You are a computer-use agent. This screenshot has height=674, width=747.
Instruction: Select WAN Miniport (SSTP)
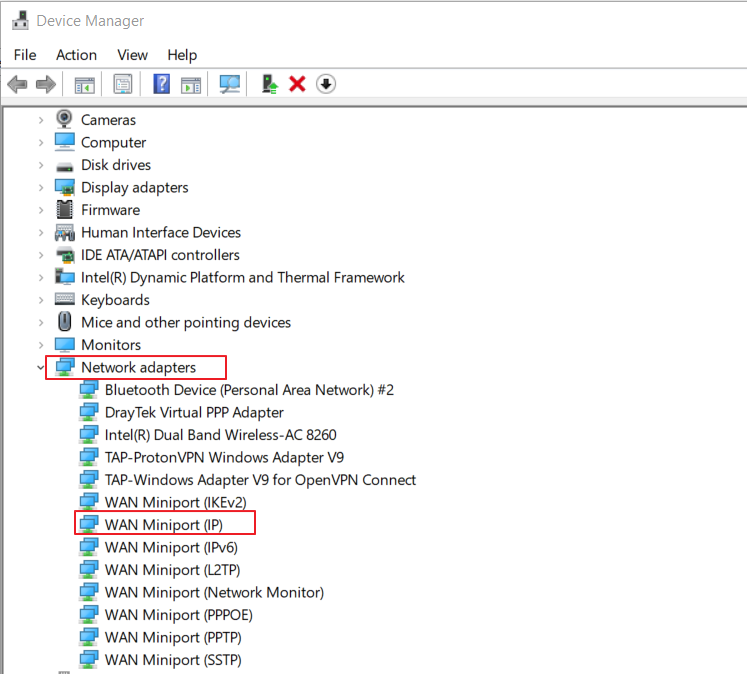click(x=173, y=660)
